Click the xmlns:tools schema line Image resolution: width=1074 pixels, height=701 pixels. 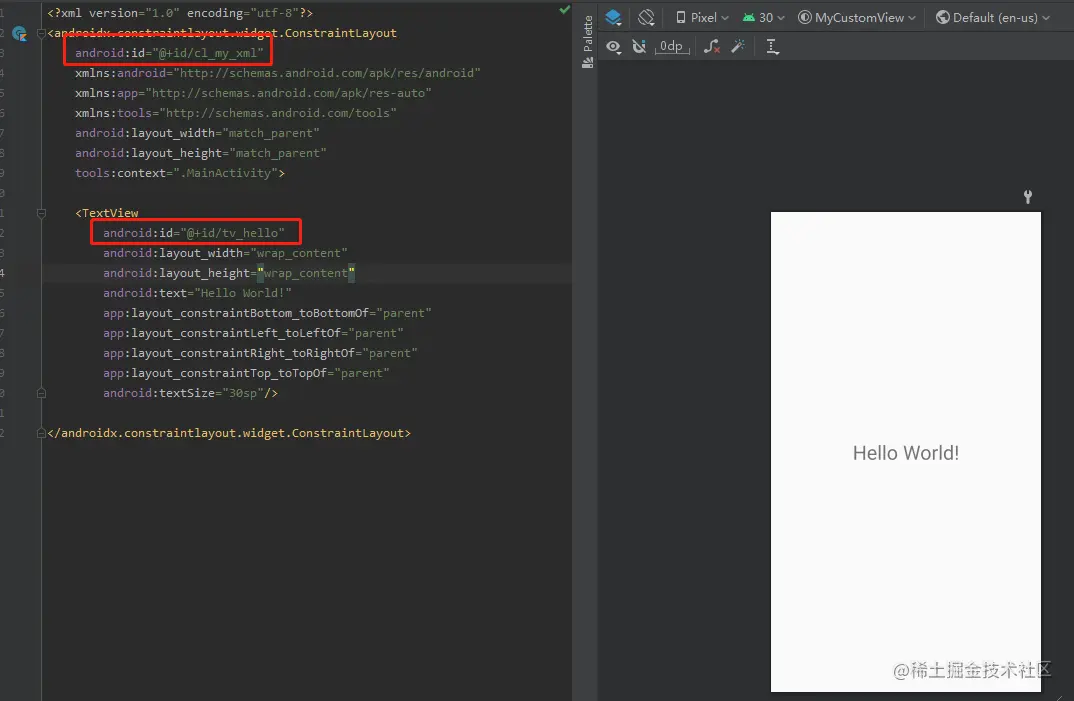236,113
